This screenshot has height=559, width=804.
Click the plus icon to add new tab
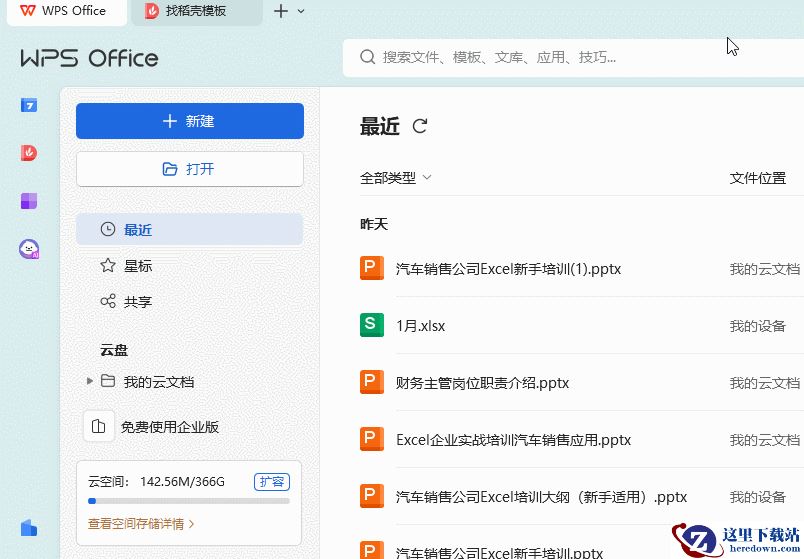(x=281, y=11)
